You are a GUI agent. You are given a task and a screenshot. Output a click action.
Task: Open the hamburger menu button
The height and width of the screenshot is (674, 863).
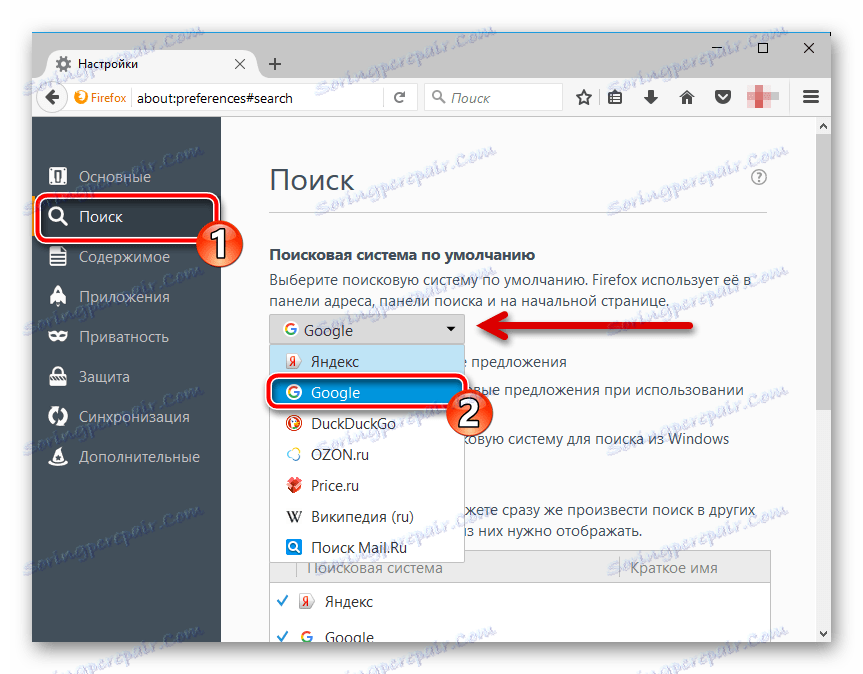(x=811, y=97)
